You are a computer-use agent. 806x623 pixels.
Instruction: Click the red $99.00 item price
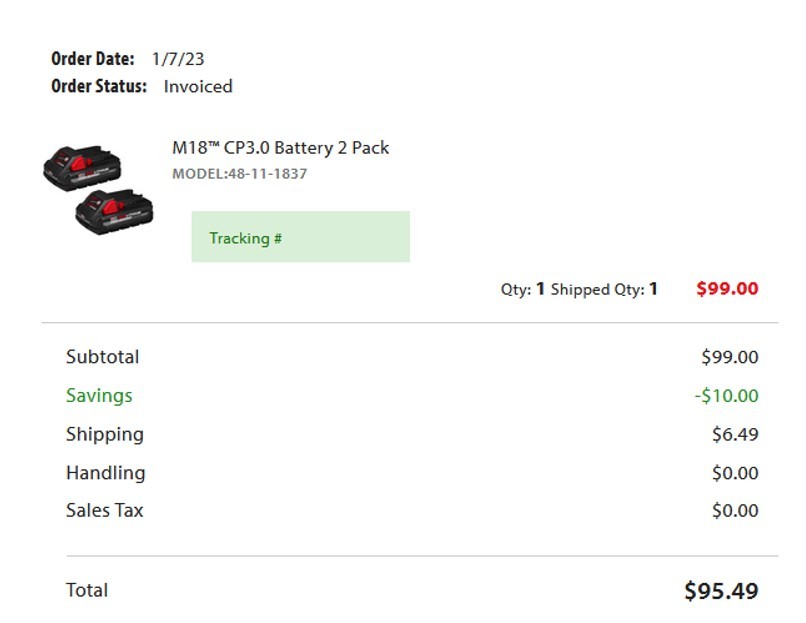pos(727,289)
